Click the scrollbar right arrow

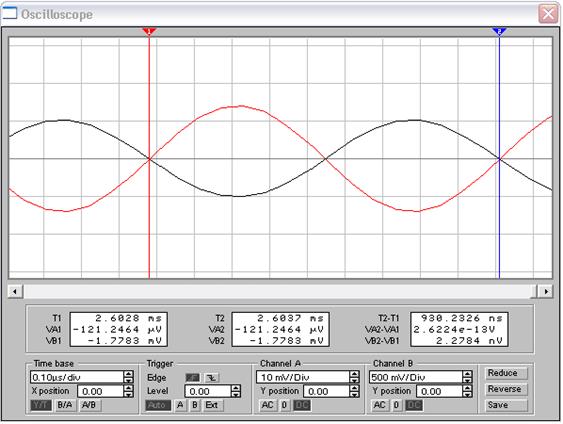point(546,291)
